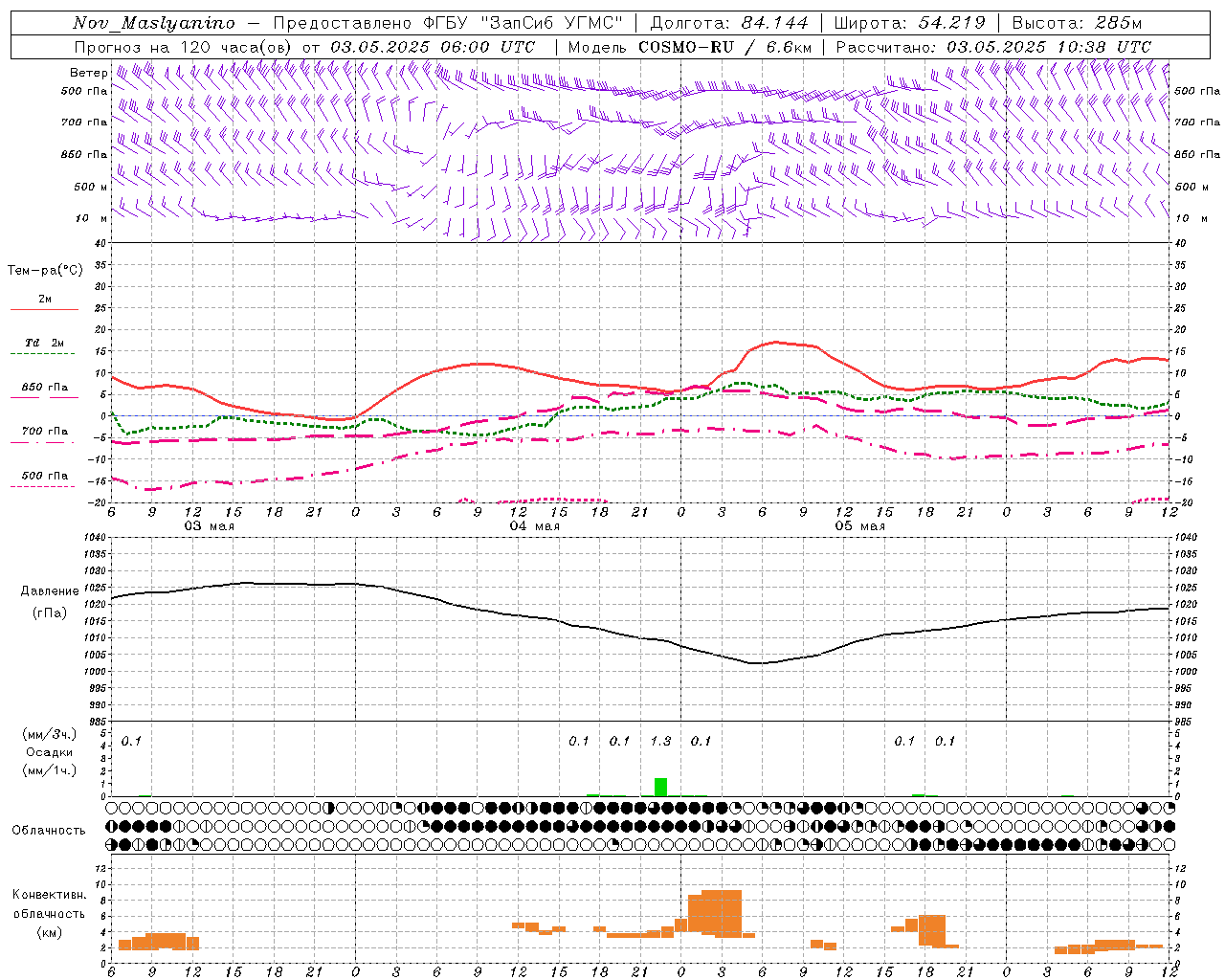Click the (гПа) pressure unit label
This screenshot has width=1225, height=980.
[49, 613]
